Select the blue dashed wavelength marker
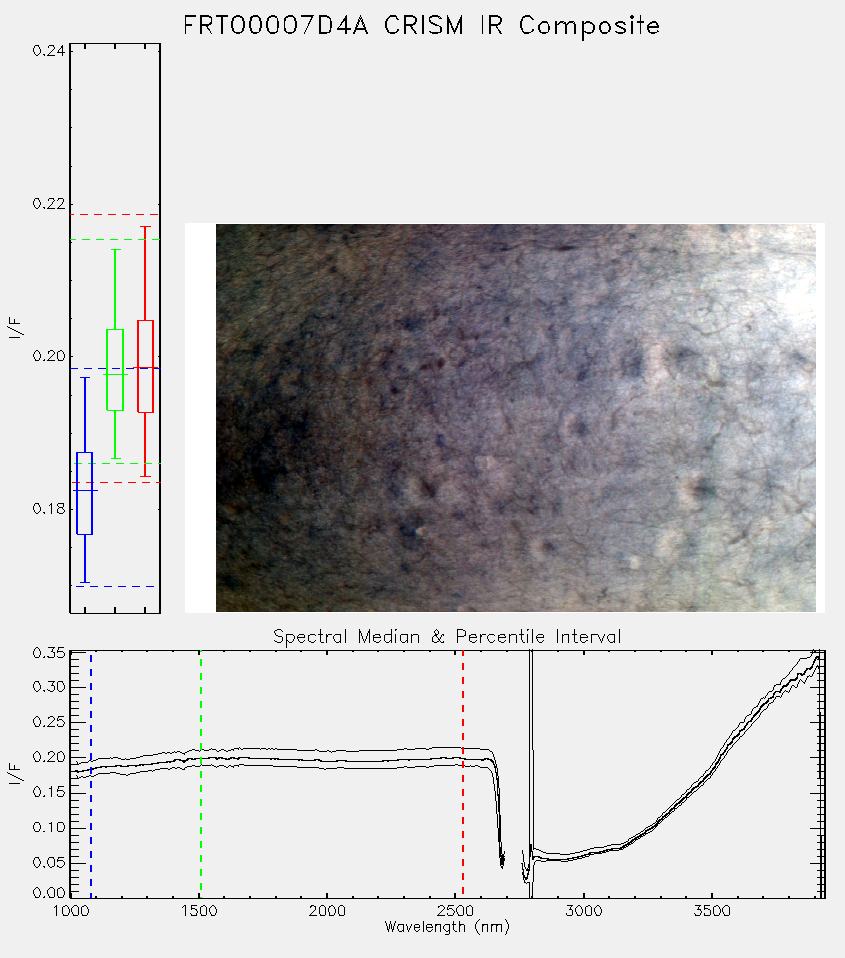 [91, 774]
